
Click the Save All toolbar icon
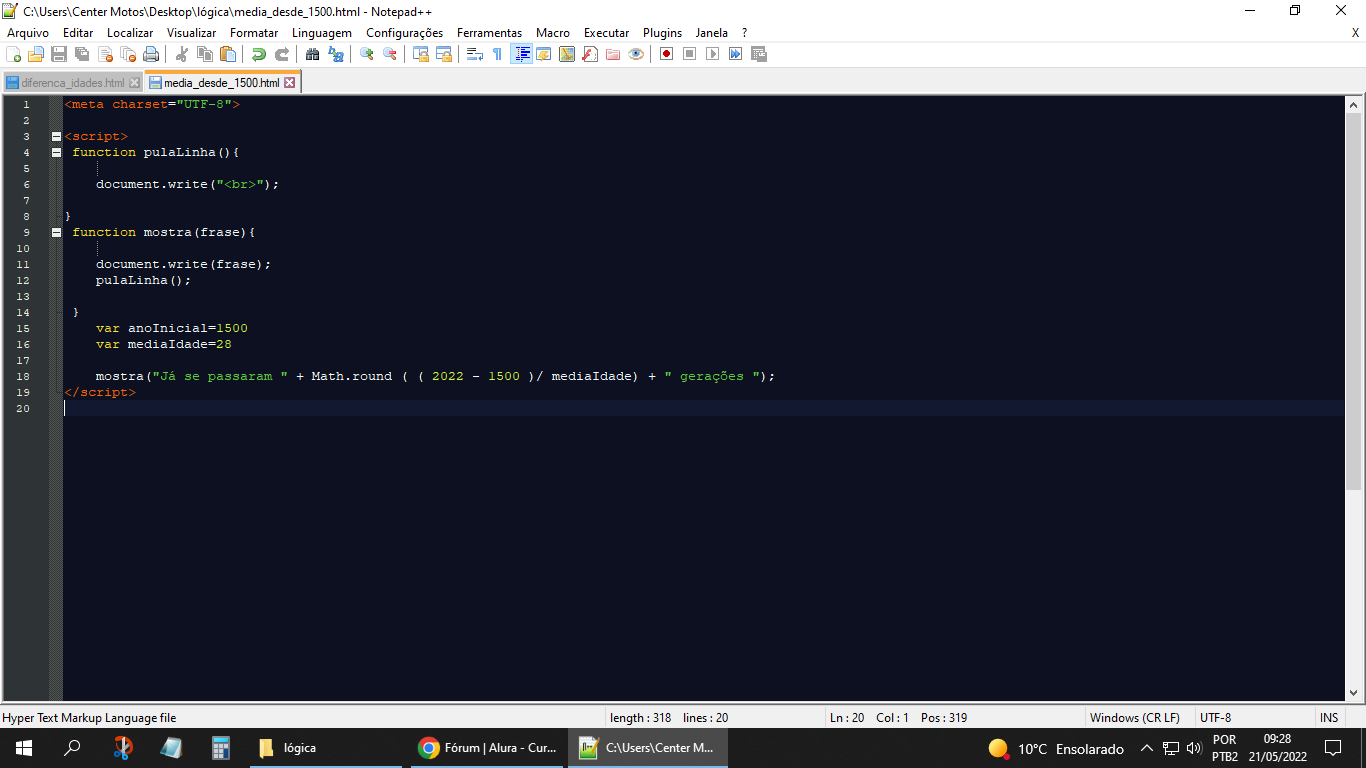coord(82,54)
